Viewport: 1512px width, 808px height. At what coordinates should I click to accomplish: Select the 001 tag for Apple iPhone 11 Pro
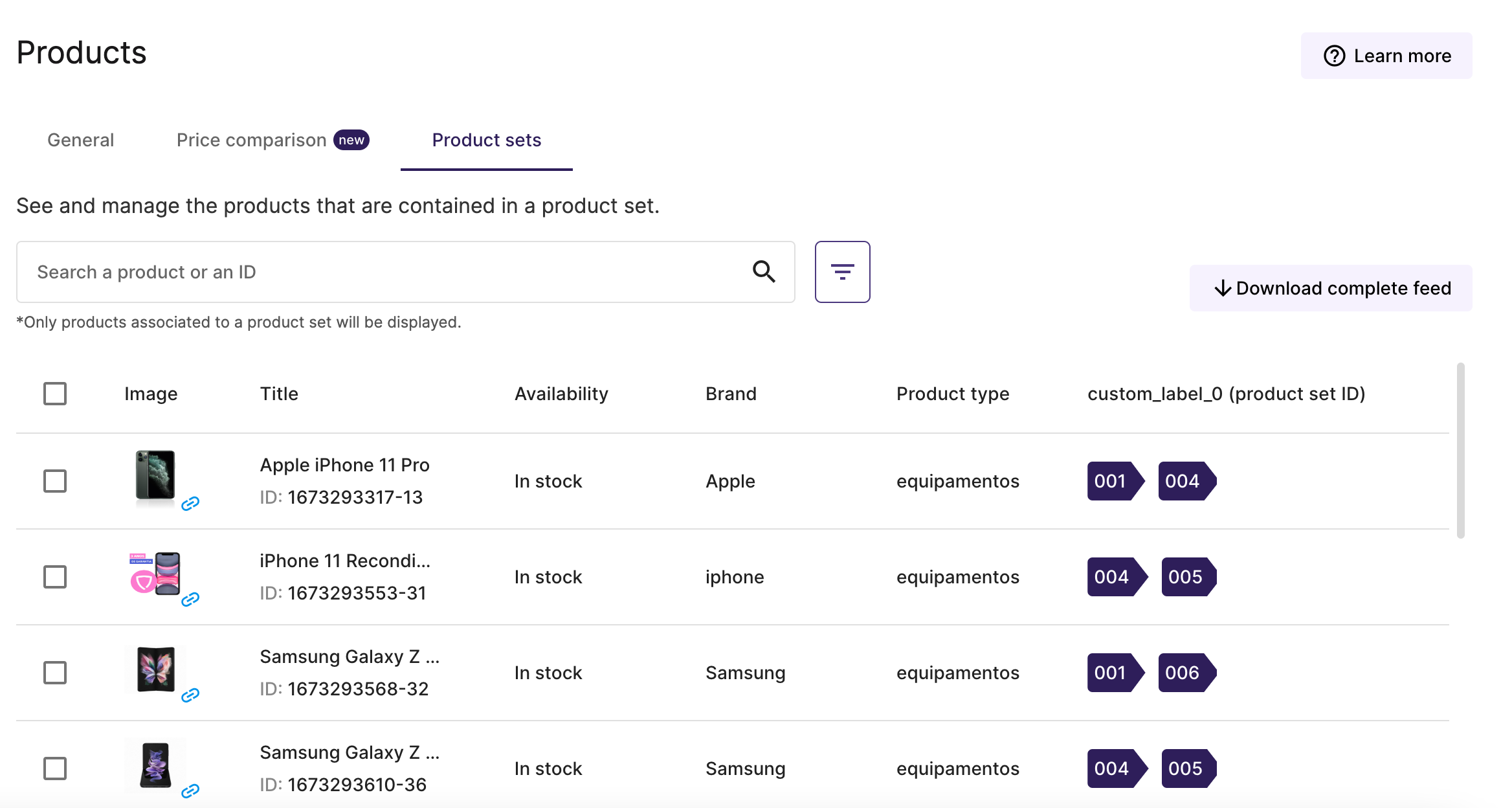[x=1116, y=481]
